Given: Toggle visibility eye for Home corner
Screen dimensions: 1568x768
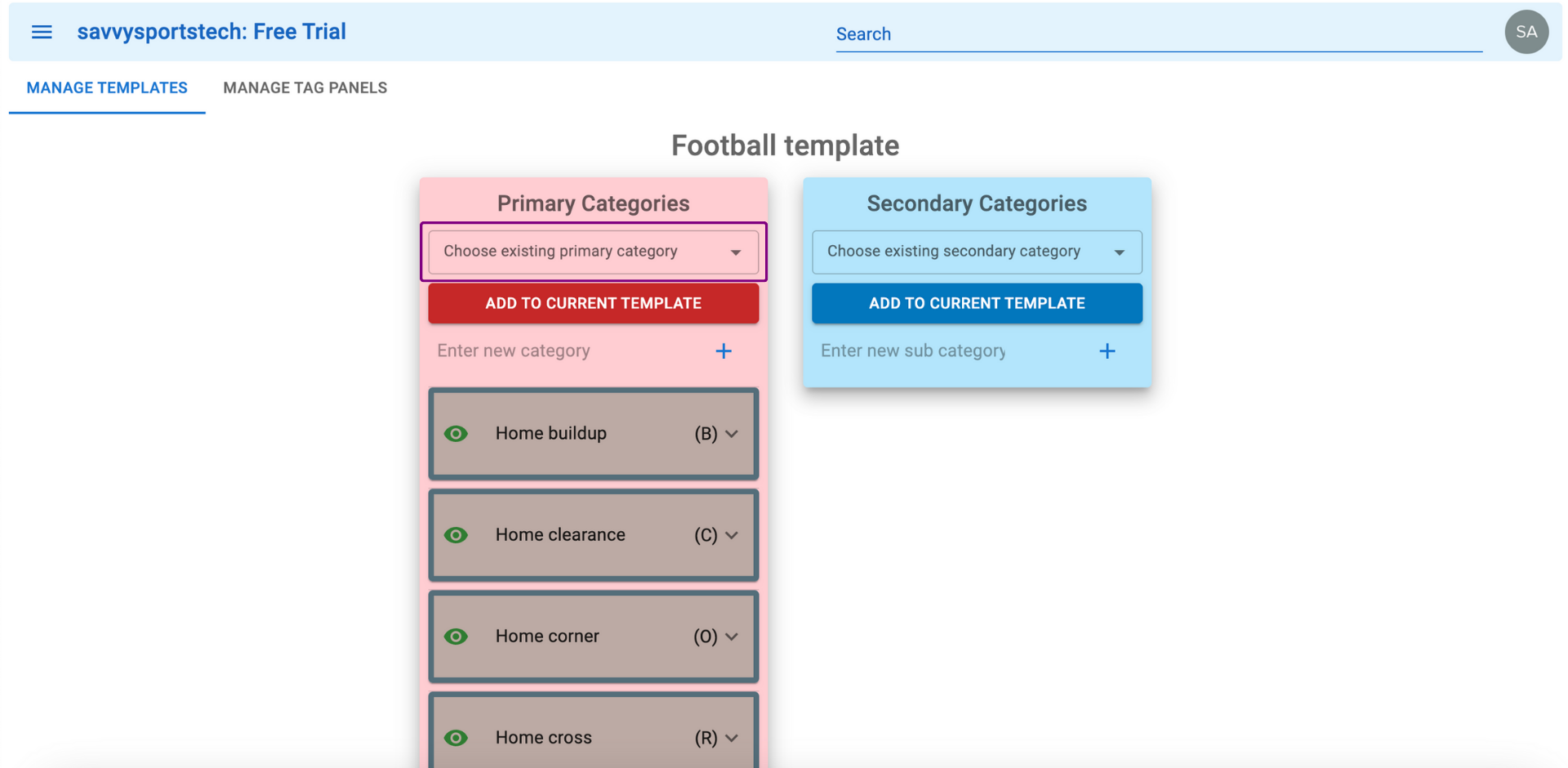Looking at the screenshot, I should coord(457,636).
